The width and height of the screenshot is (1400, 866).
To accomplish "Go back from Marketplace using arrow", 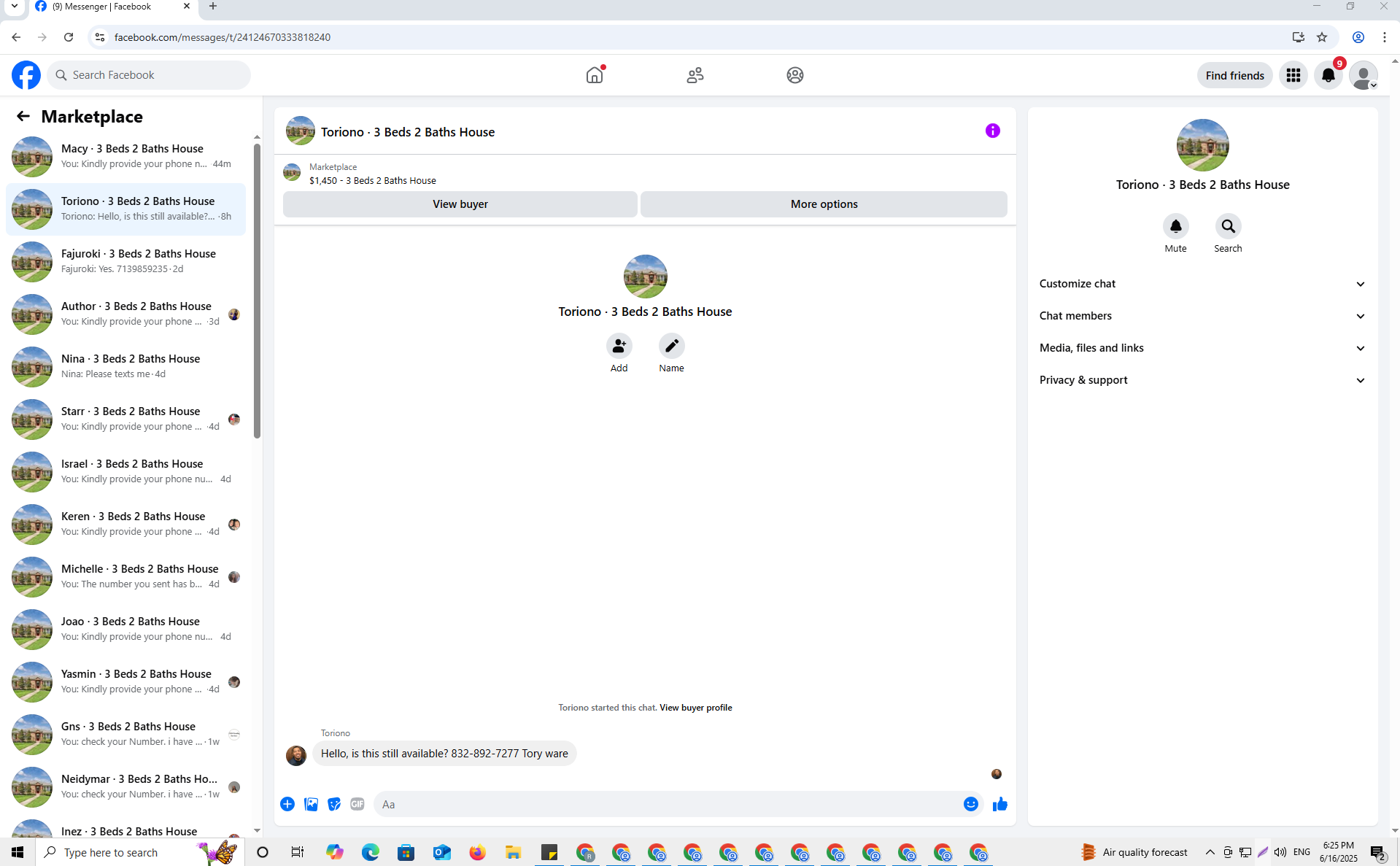I will (23, 116).
